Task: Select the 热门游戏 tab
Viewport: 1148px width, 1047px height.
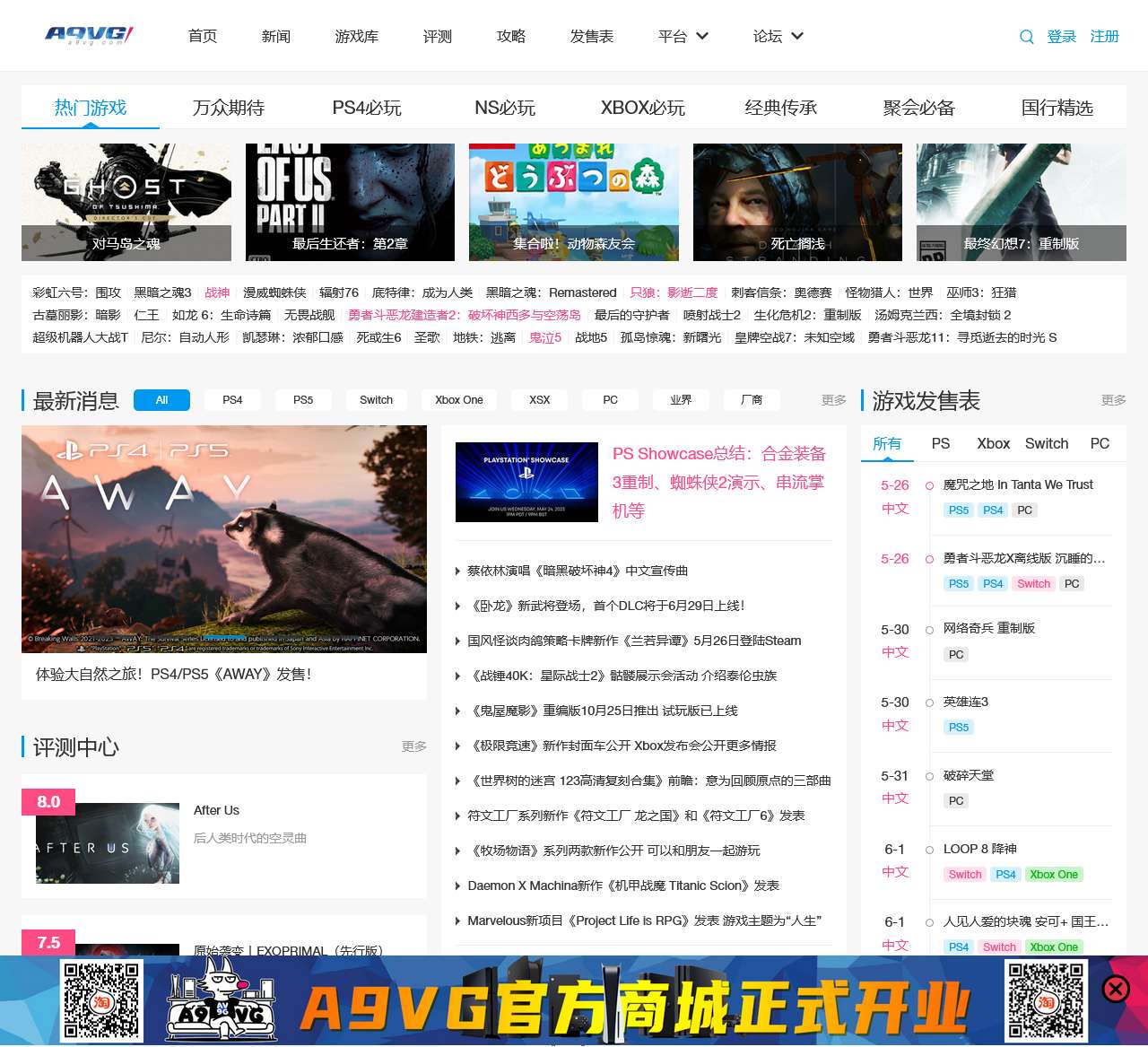Action: pyautogui.click(x=91, y=108)
